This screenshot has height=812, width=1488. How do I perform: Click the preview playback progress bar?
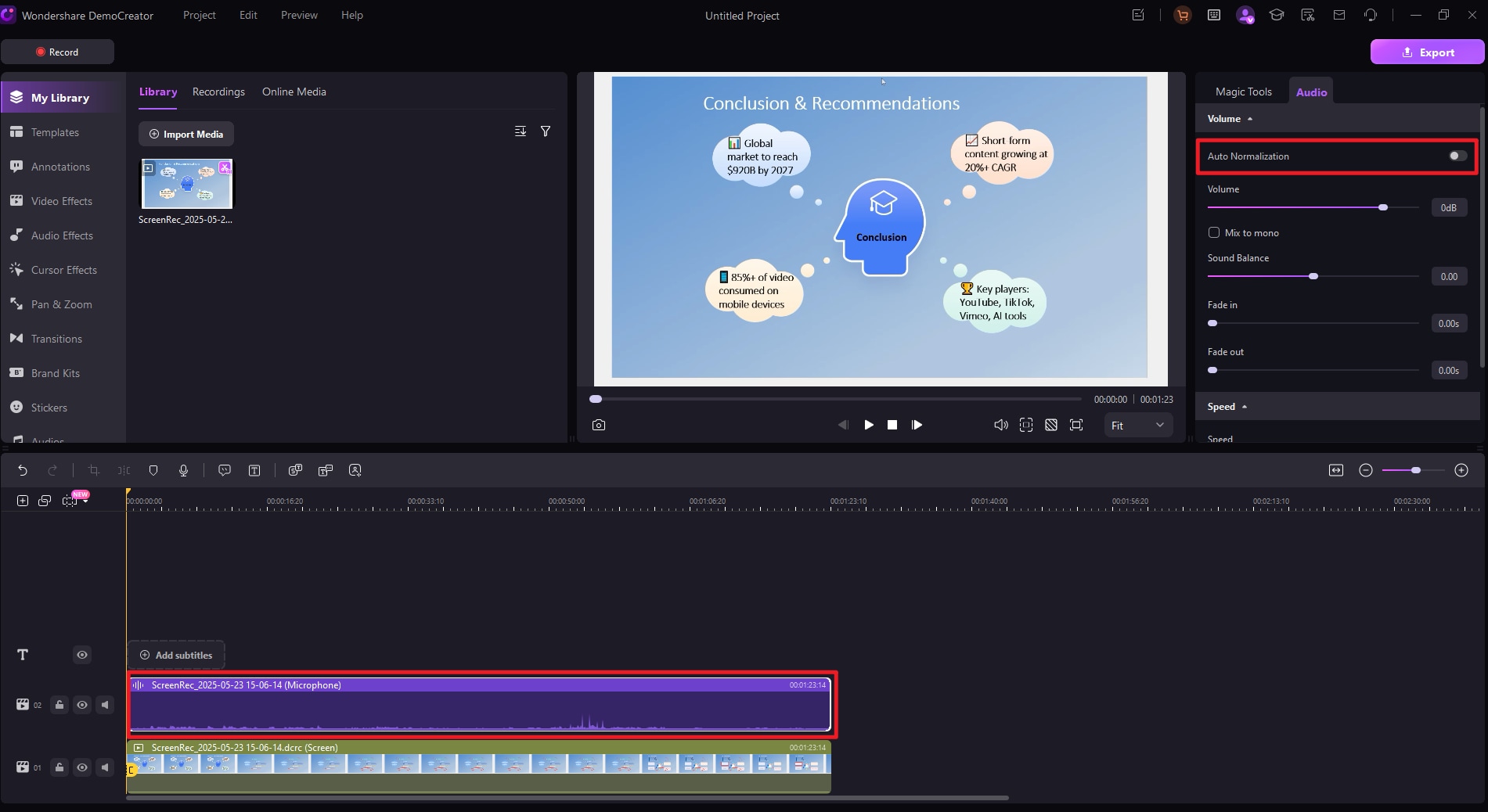835,399
